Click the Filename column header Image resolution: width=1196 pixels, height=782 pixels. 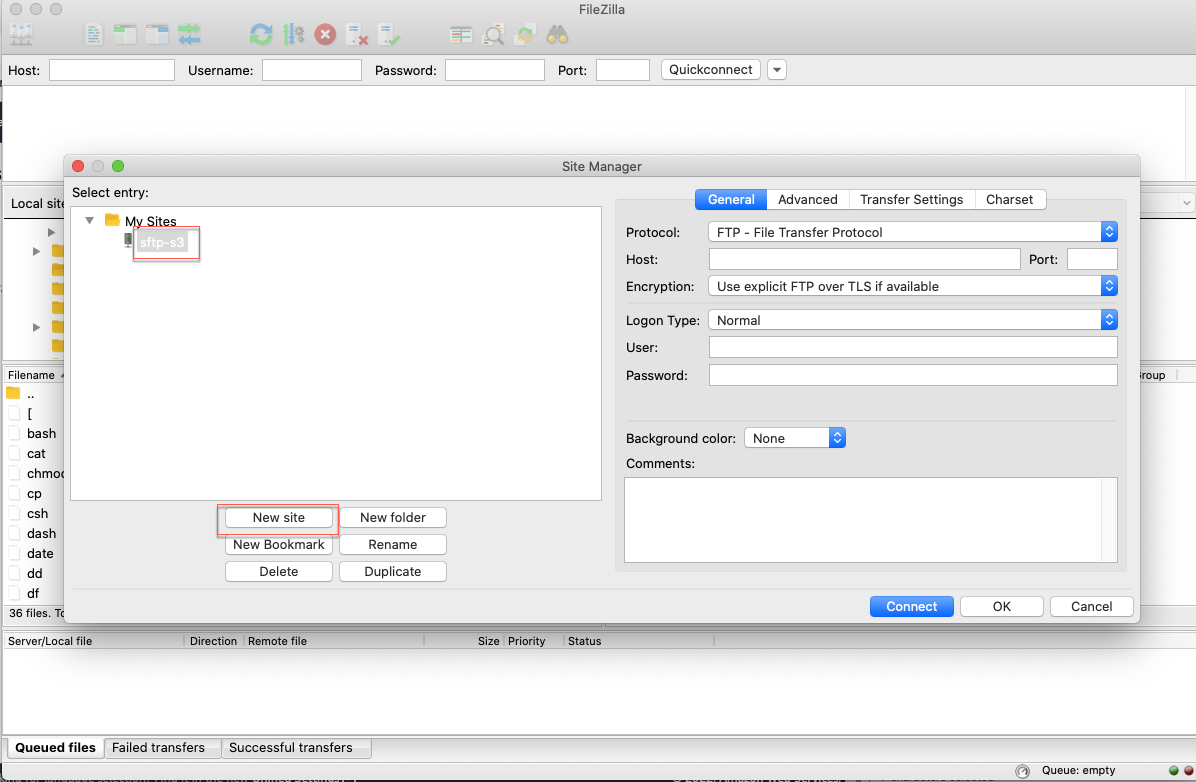click(x=34, y=375)
